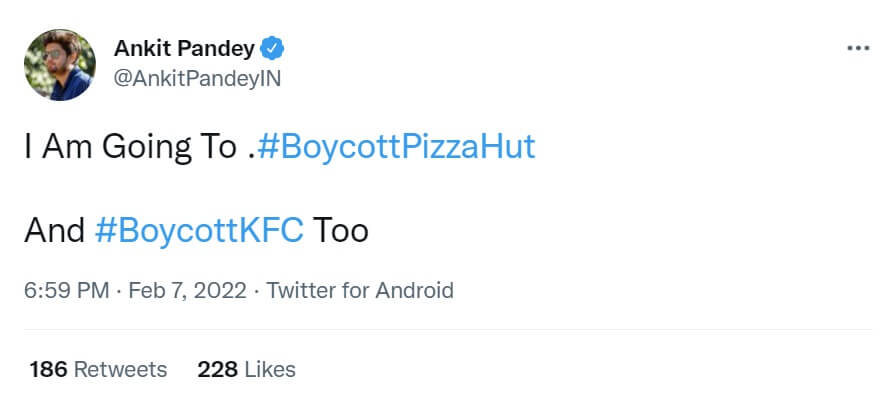Image resolution: width=892 pixels, height=406 pixels.
Task: Open the #BoycottPizzaHut hashtag
Action: click(396, 148)
